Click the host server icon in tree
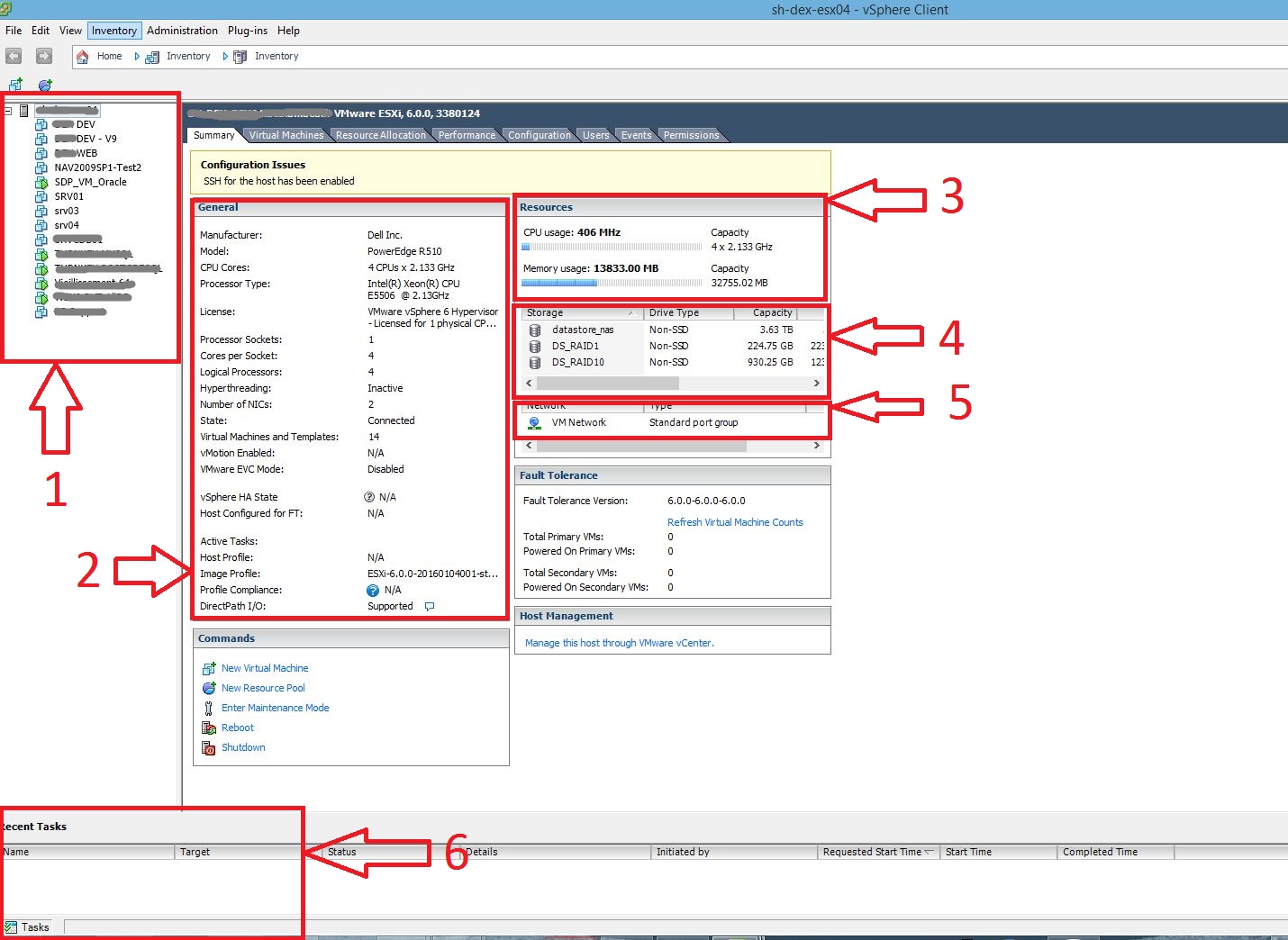Image resolution: width=1288 pixels, height=940 pixels. click(x=24, y=111)
